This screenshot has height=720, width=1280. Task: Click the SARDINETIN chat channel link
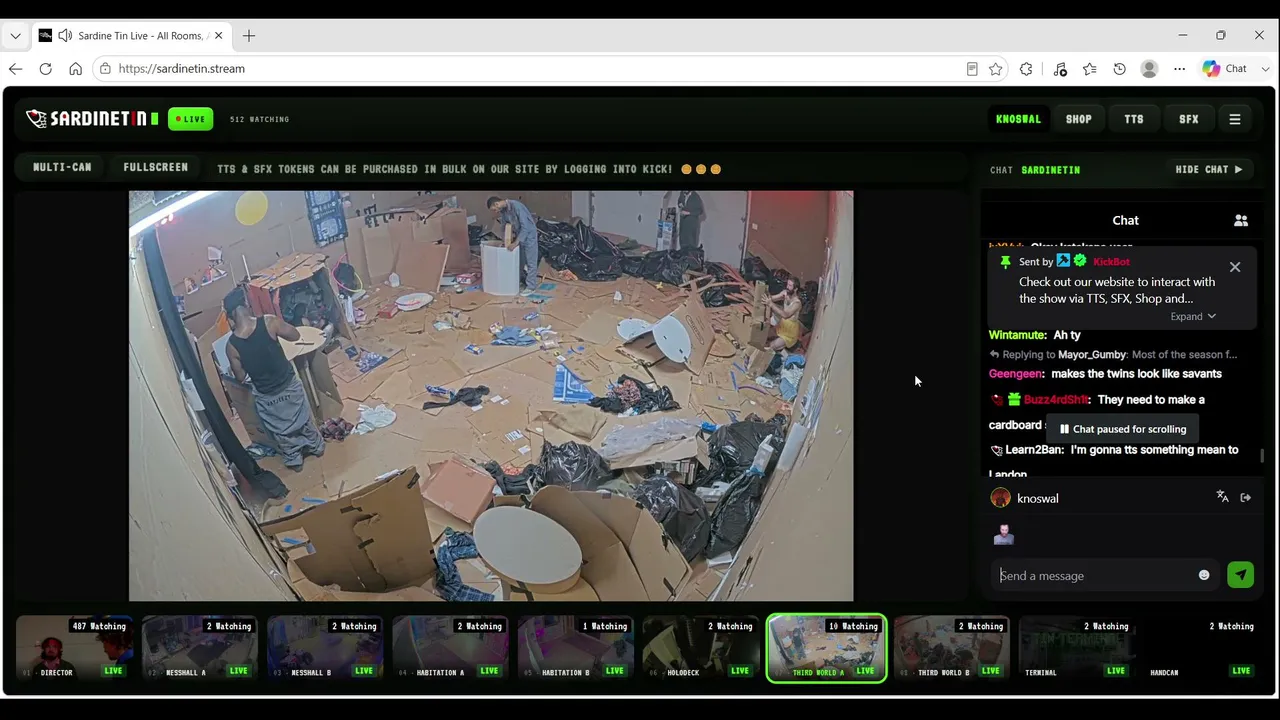click(x=1050, y=170)
